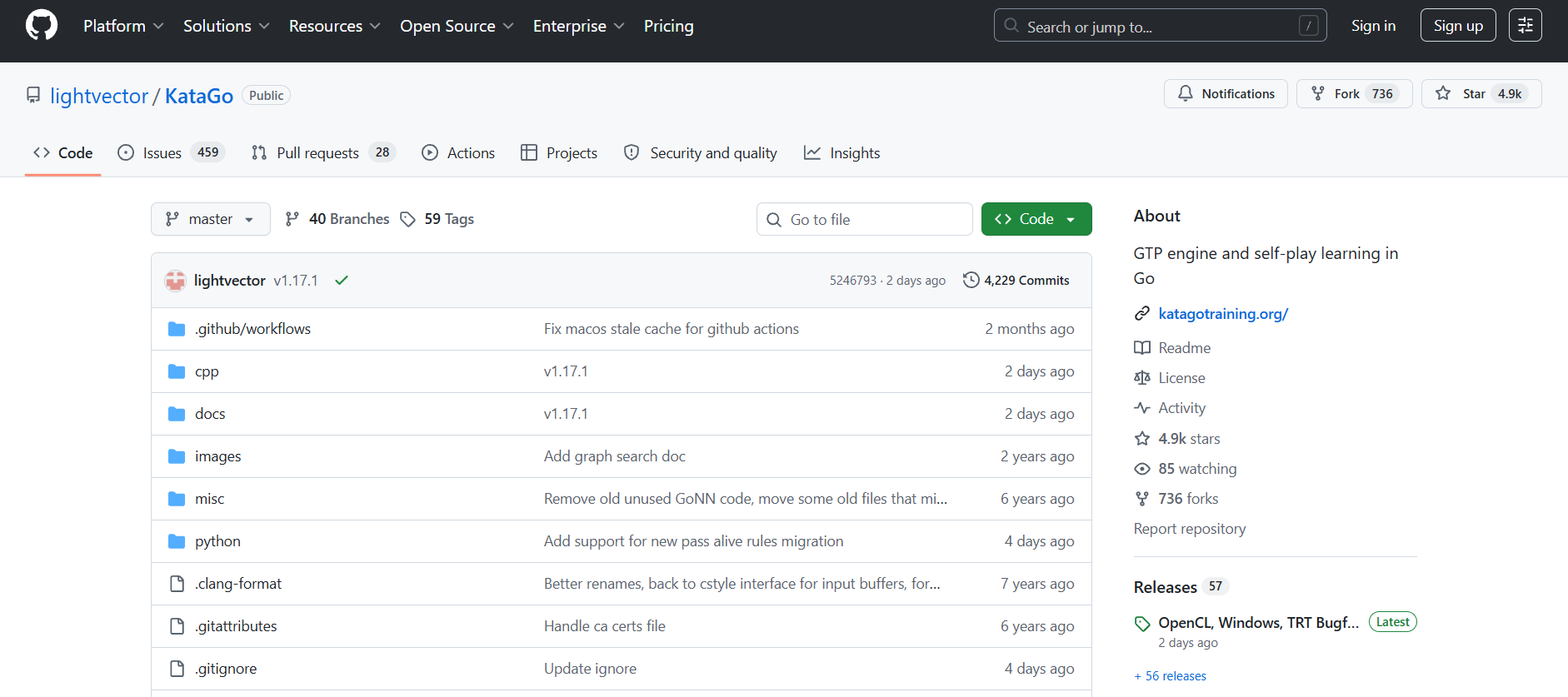
Task: Click the link icon next to katagotraining.org
Action: [x=1141, y=314]
